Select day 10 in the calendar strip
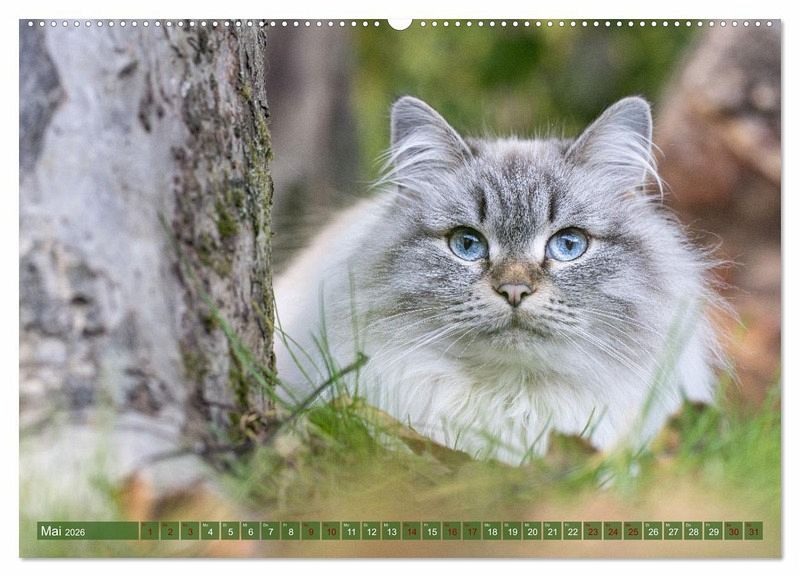Viewport: 800px width, 577px height. [x=331, y=531]
